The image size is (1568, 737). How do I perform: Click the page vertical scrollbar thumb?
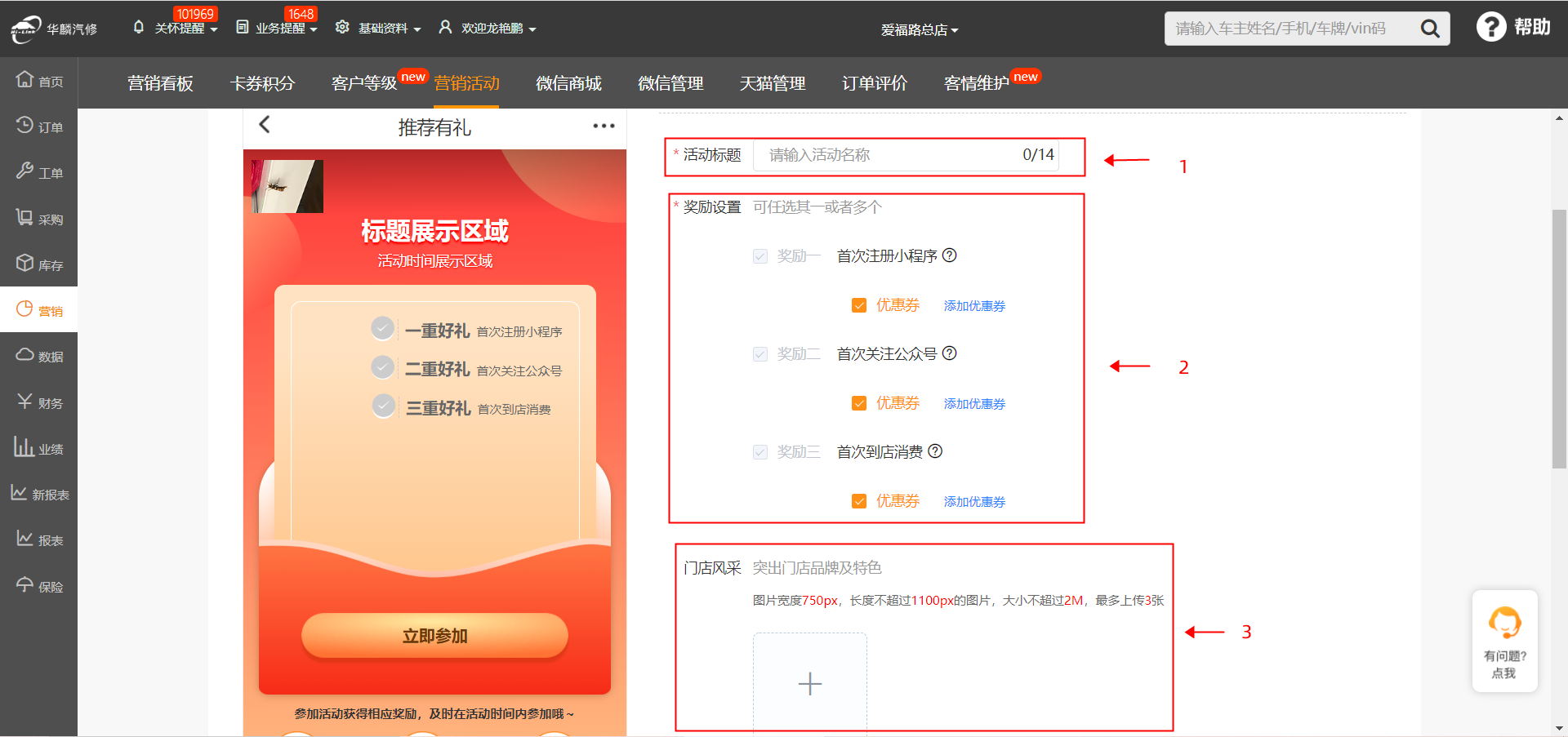coord(1559,339)
